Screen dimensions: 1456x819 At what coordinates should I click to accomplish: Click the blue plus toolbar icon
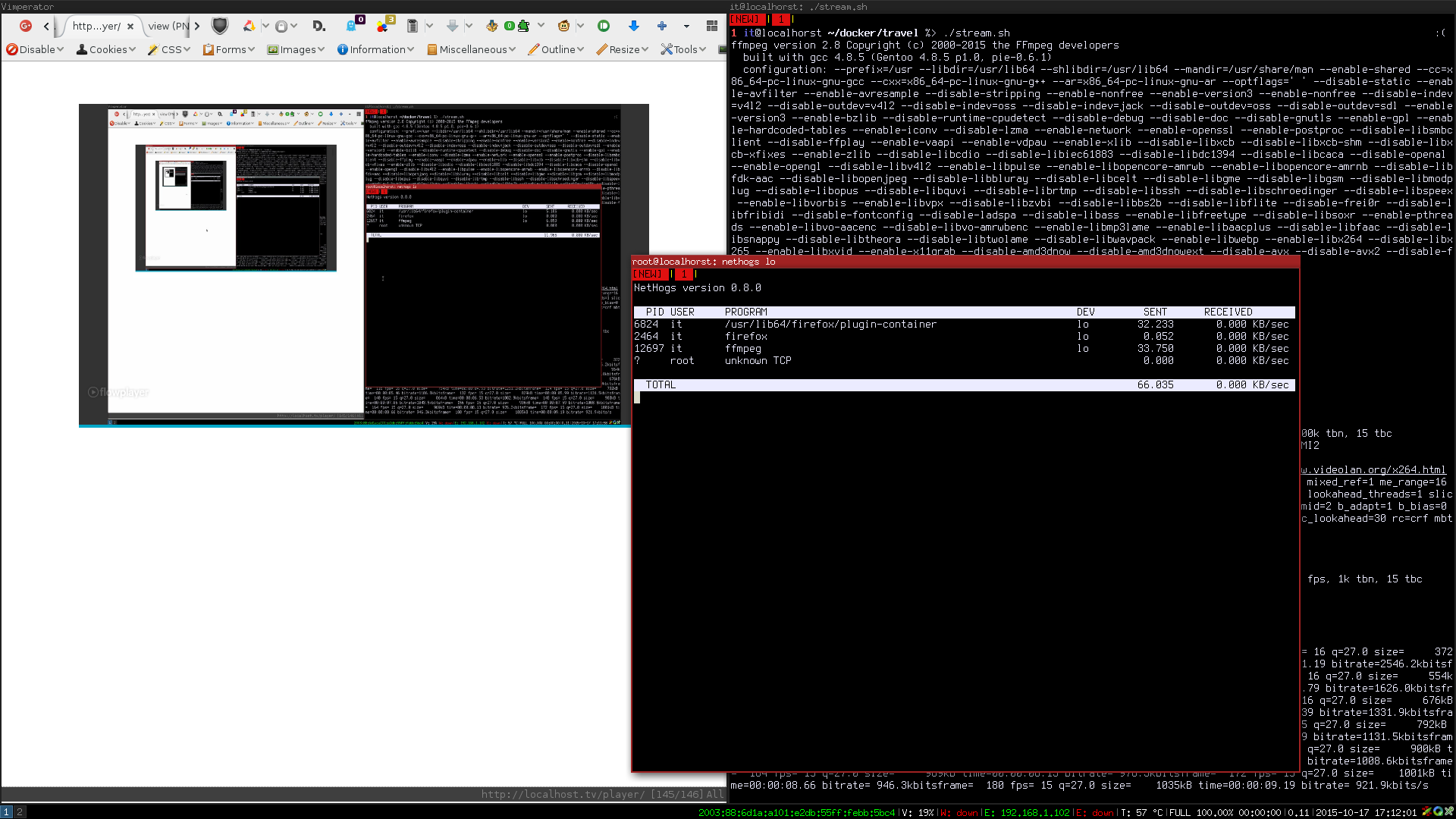pos(662,26)
